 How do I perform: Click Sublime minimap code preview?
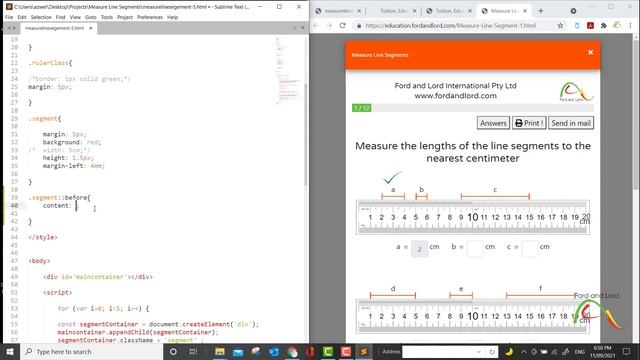coord(288,71)
